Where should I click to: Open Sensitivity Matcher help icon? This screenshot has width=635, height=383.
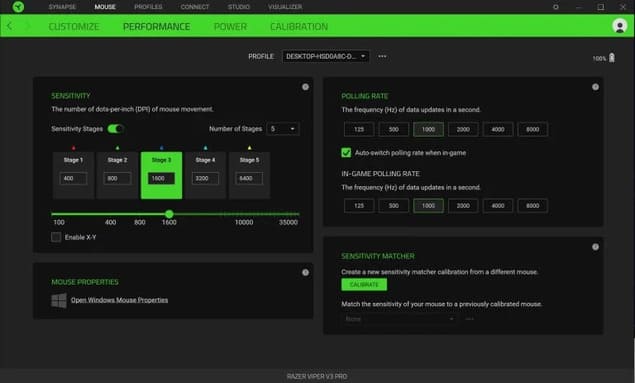tap(595, 247)
